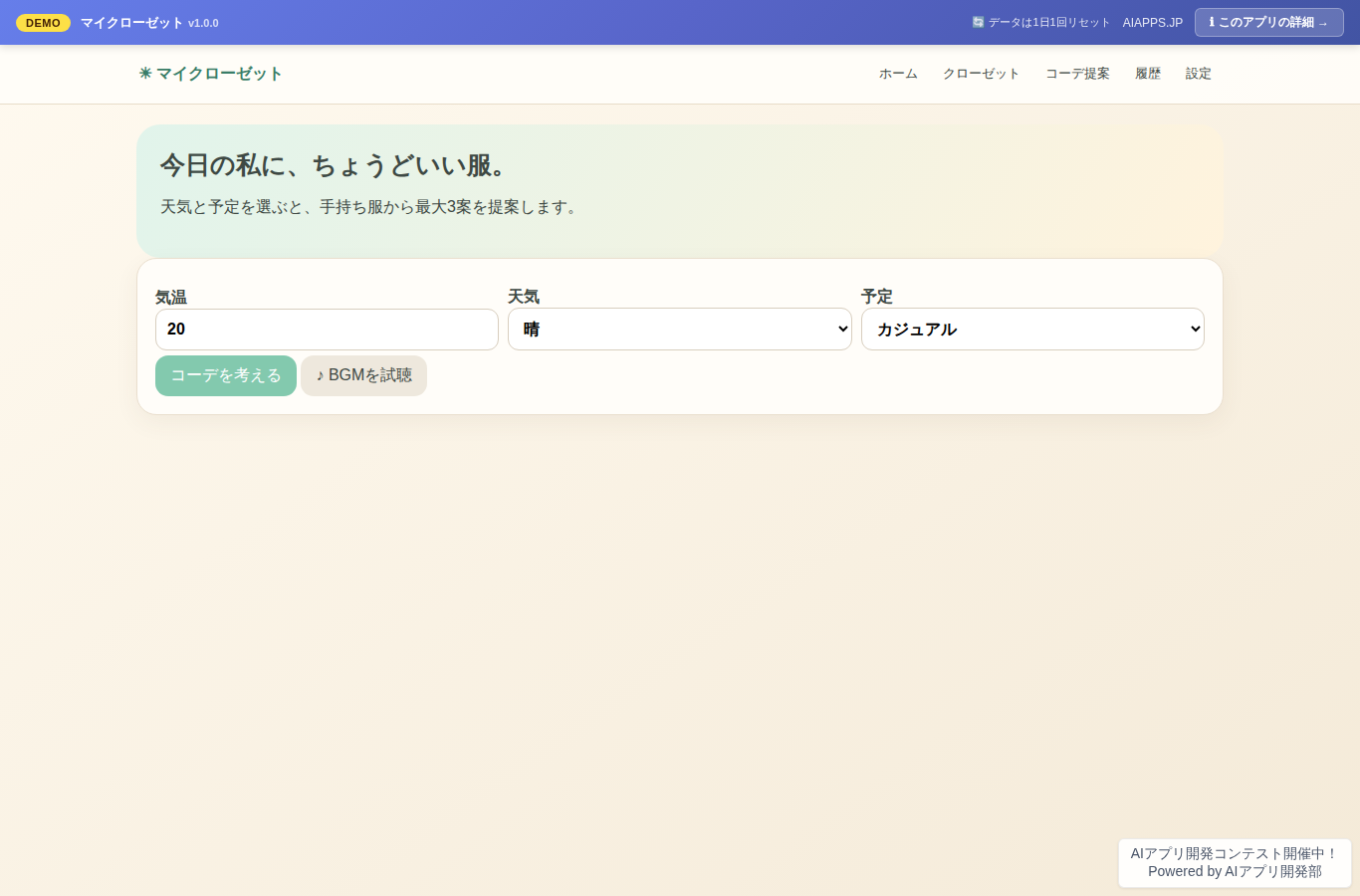Click the BGMを試聴 button
The height and width of the screenshot is (896, 1360).
tap(363, 375)
